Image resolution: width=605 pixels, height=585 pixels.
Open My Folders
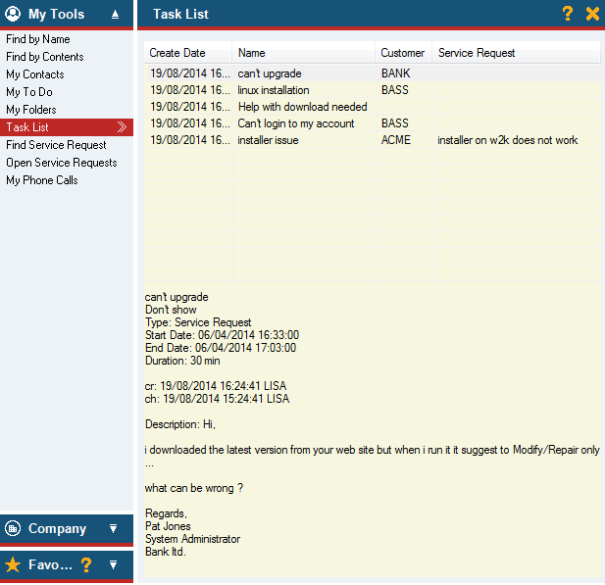(x=31, y=110)
